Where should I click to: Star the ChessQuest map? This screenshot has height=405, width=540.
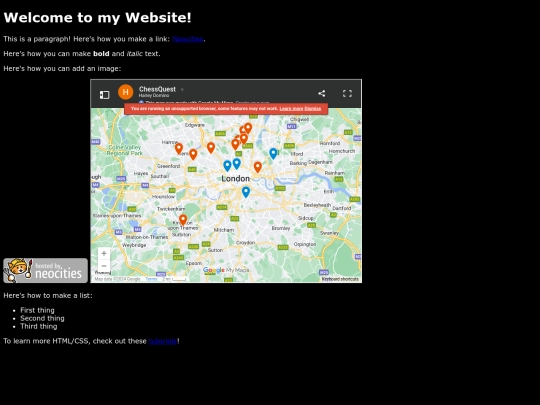182,90
